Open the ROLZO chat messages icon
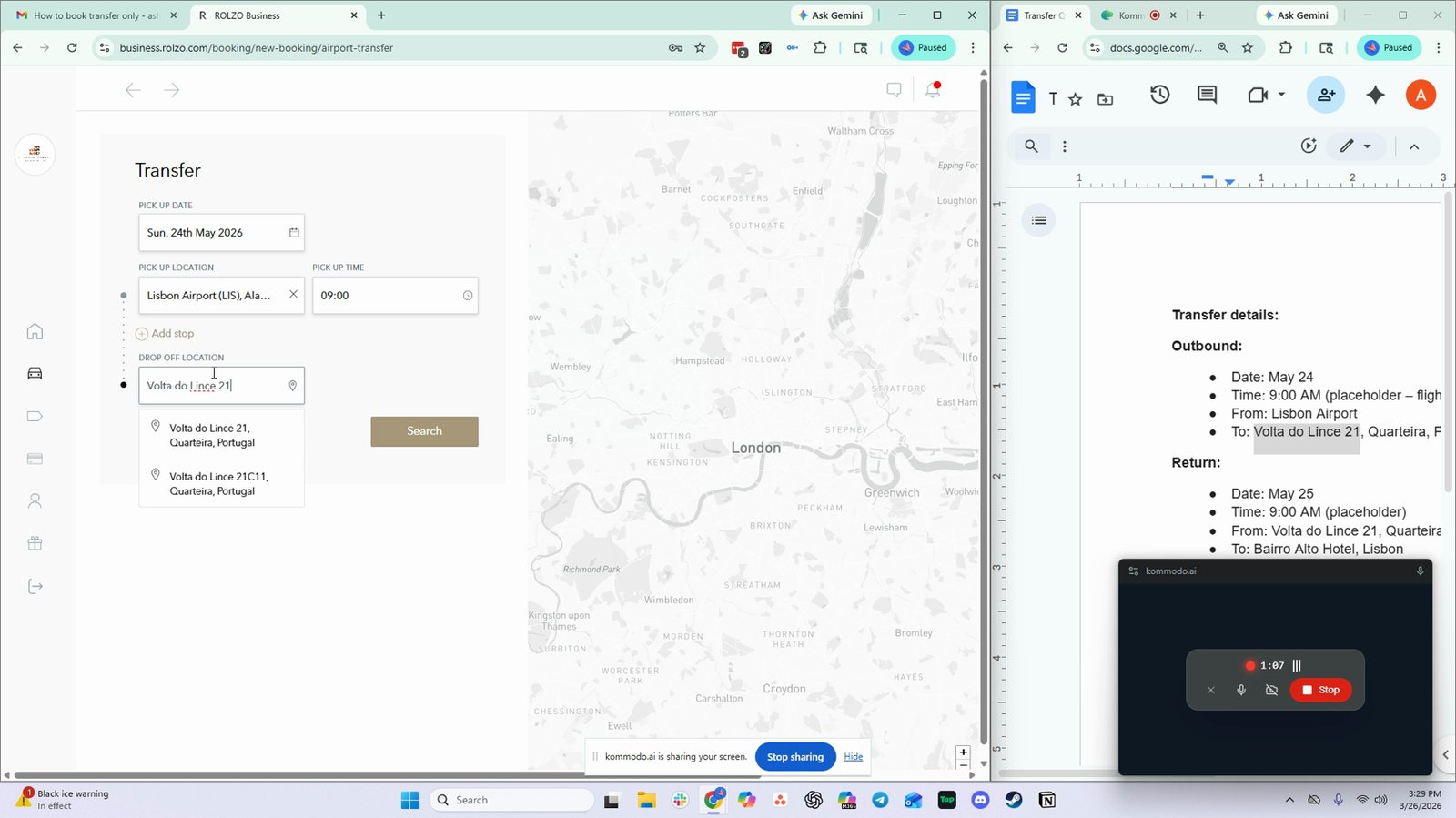The image size is (1456, 818). coord(894,89)
